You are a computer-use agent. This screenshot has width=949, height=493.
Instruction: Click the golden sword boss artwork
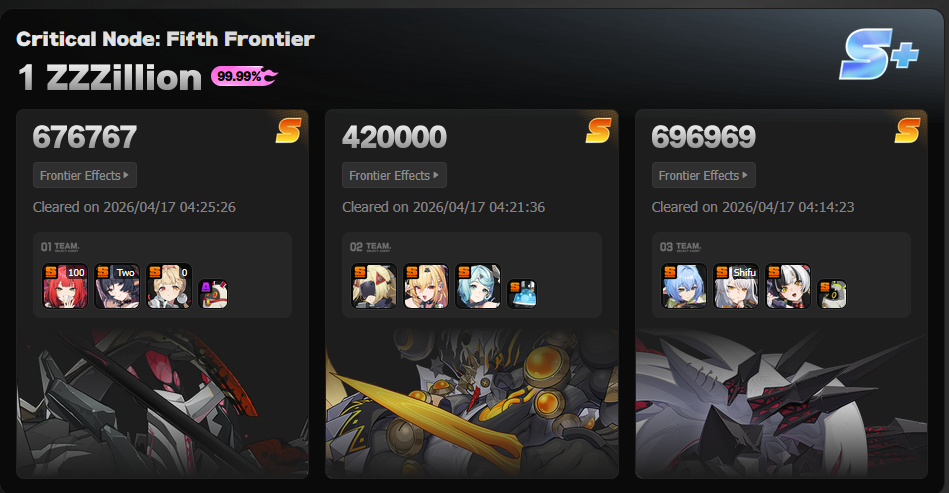(x=472, y=403)
